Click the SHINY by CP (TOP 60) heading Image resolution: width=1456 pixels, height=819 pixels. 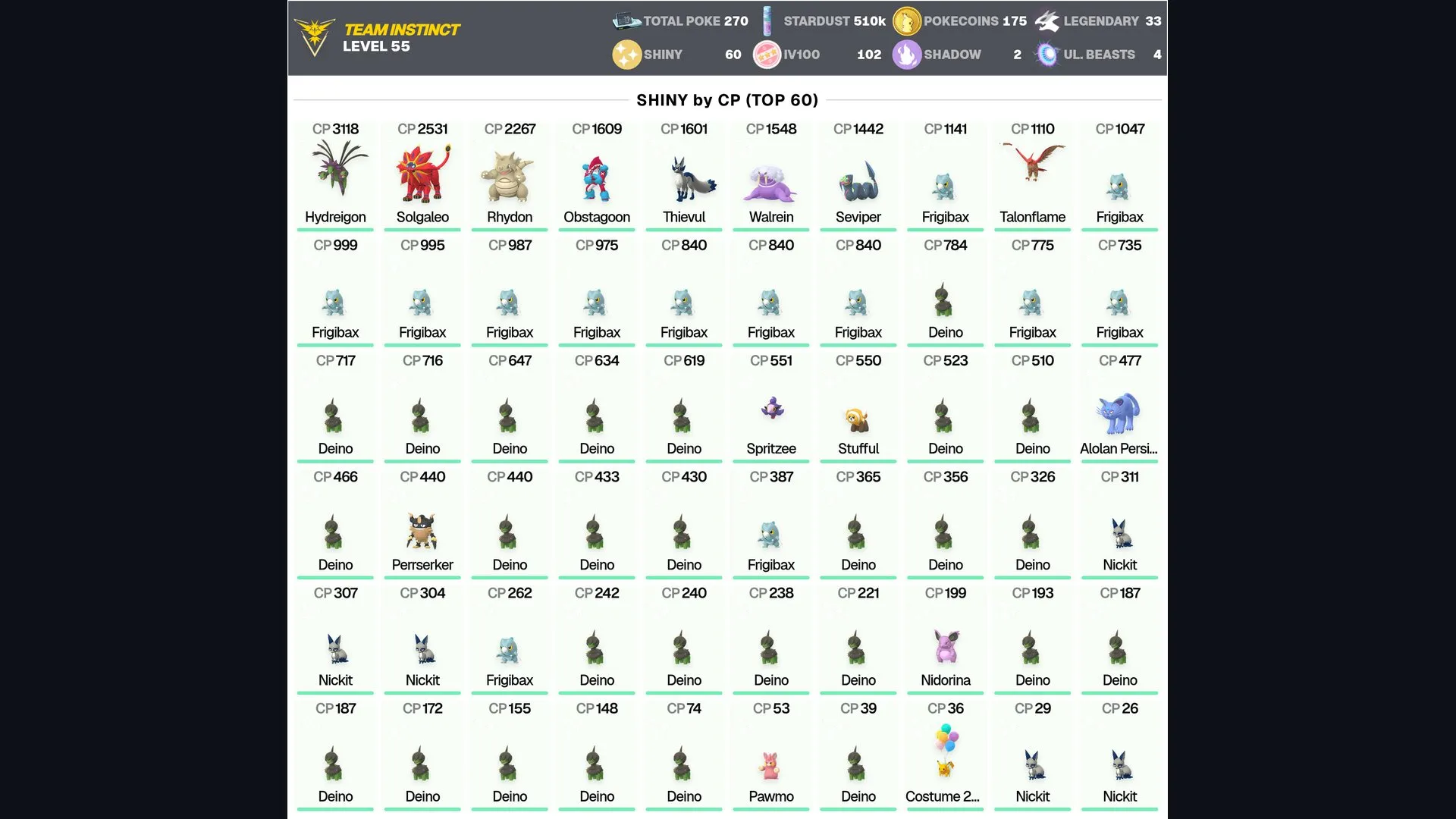click(x=727, y=100)
